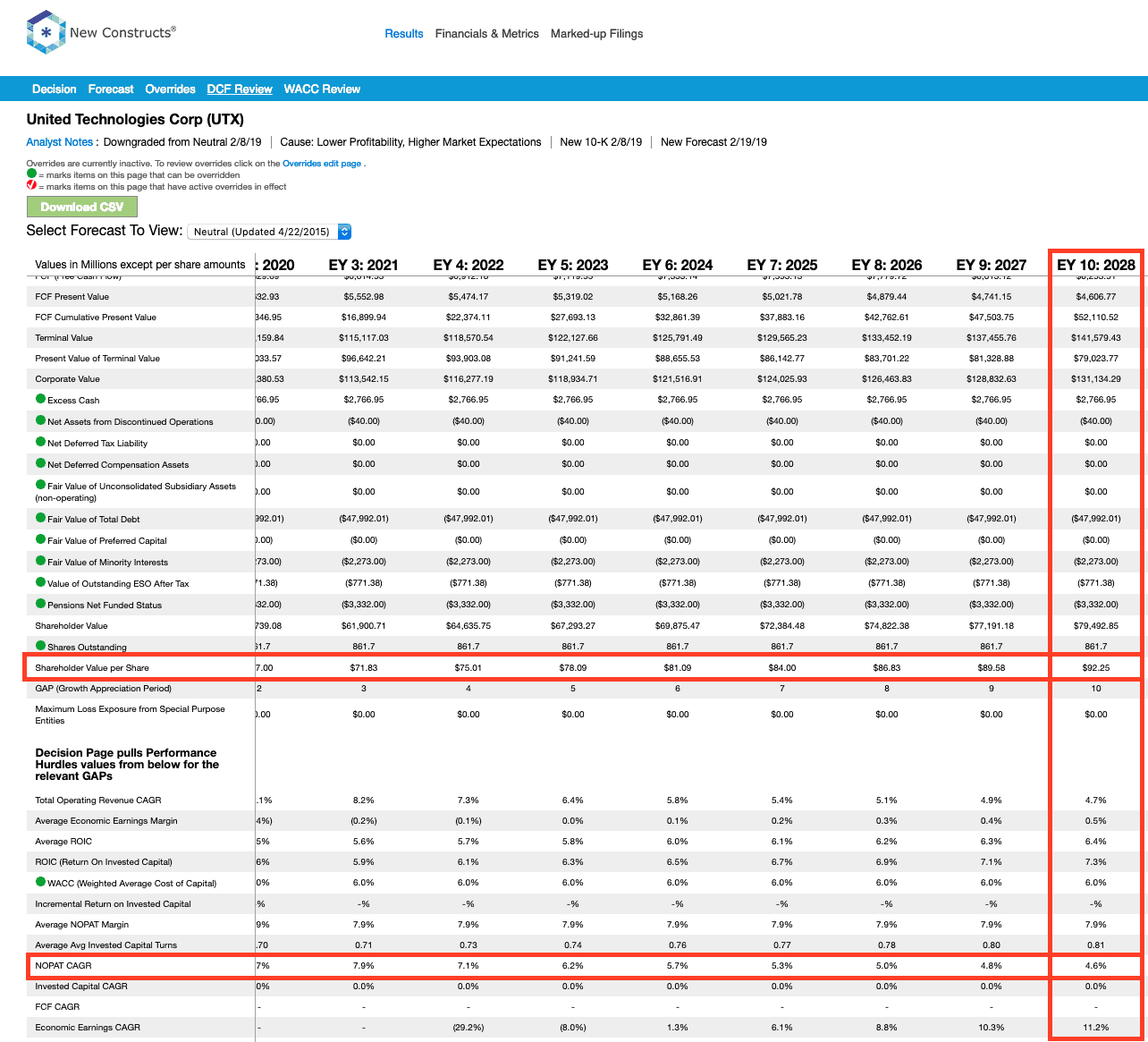The image size is (1148, 1042).
Task: Open the Financials & Metrics tab
Action: tap(487, 34)
